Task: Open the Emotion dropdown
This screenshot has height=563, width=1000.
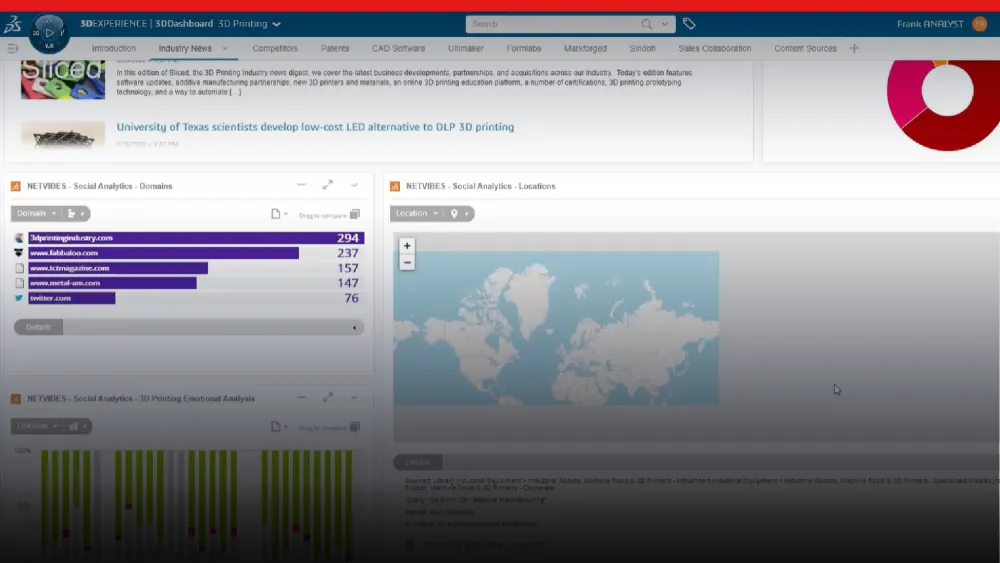Action: pyautogui.click(x=37, y=426)
